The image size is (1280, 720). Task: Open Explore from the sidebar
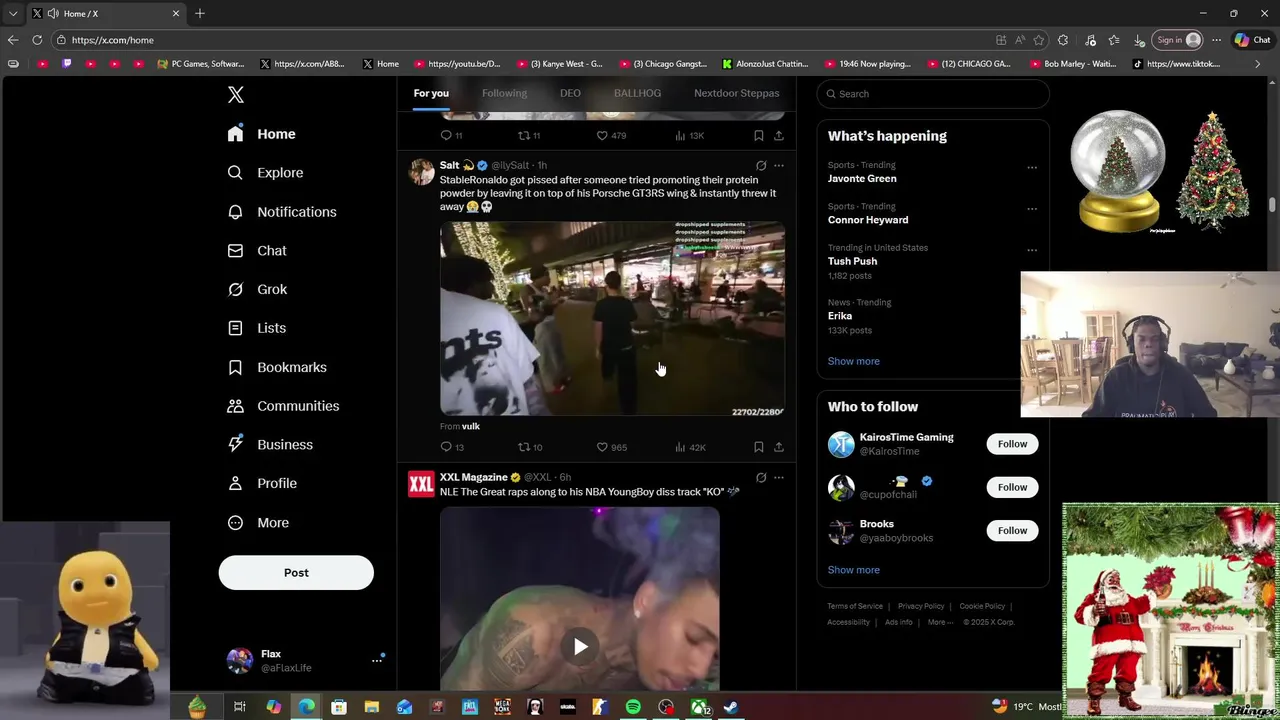[265, 173]
